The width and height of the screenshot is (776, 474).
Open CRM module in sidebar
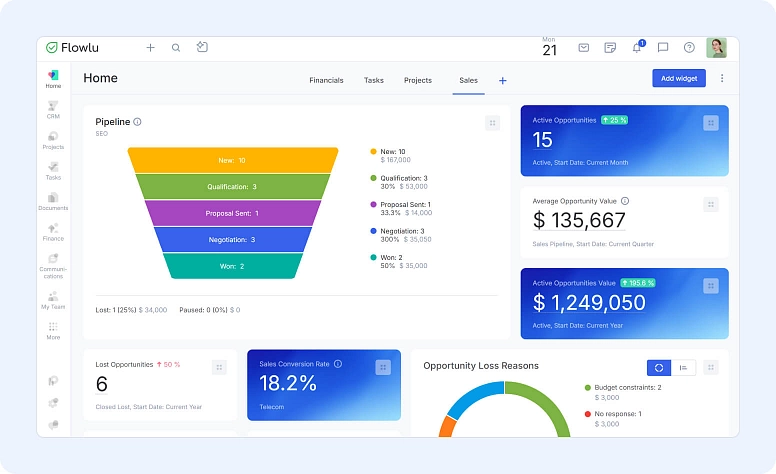53,109
